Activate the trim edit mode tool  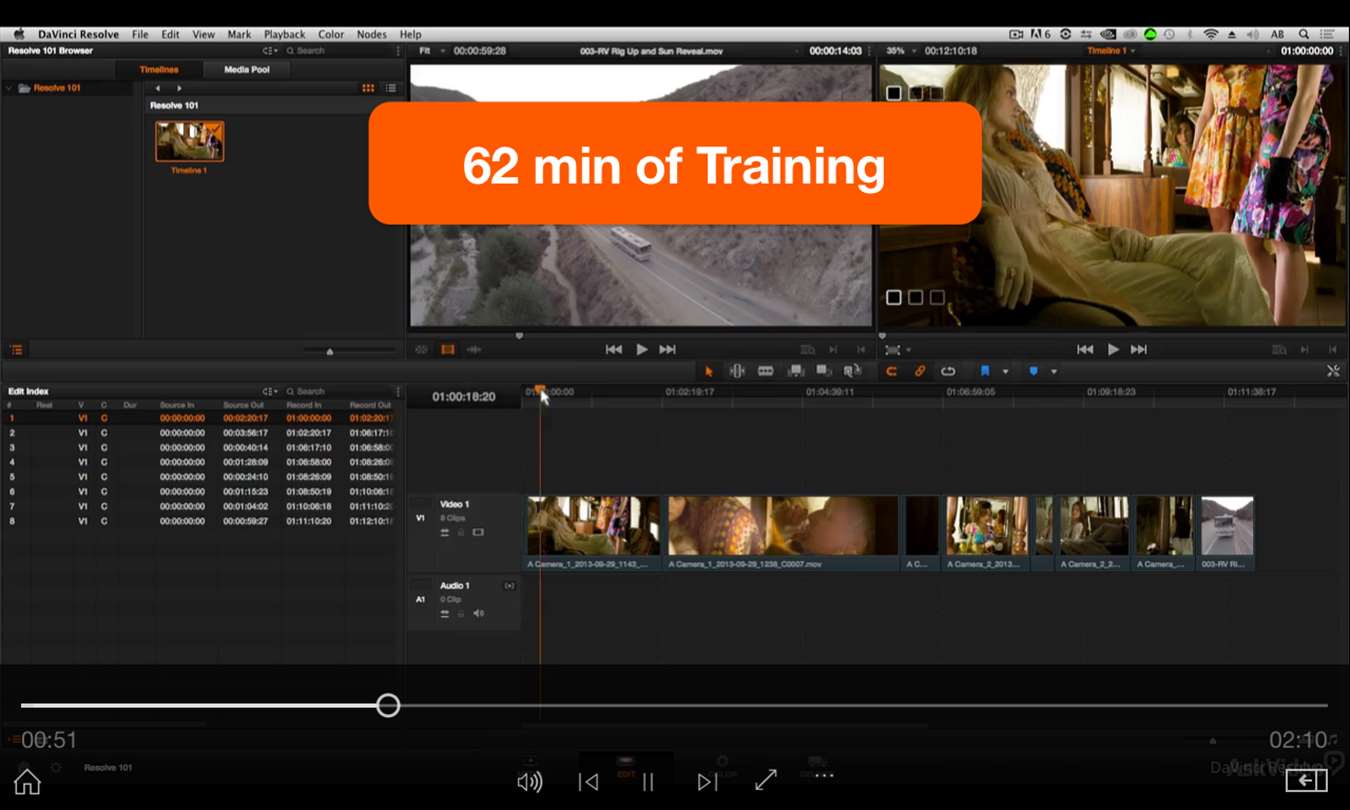(737, 371)
